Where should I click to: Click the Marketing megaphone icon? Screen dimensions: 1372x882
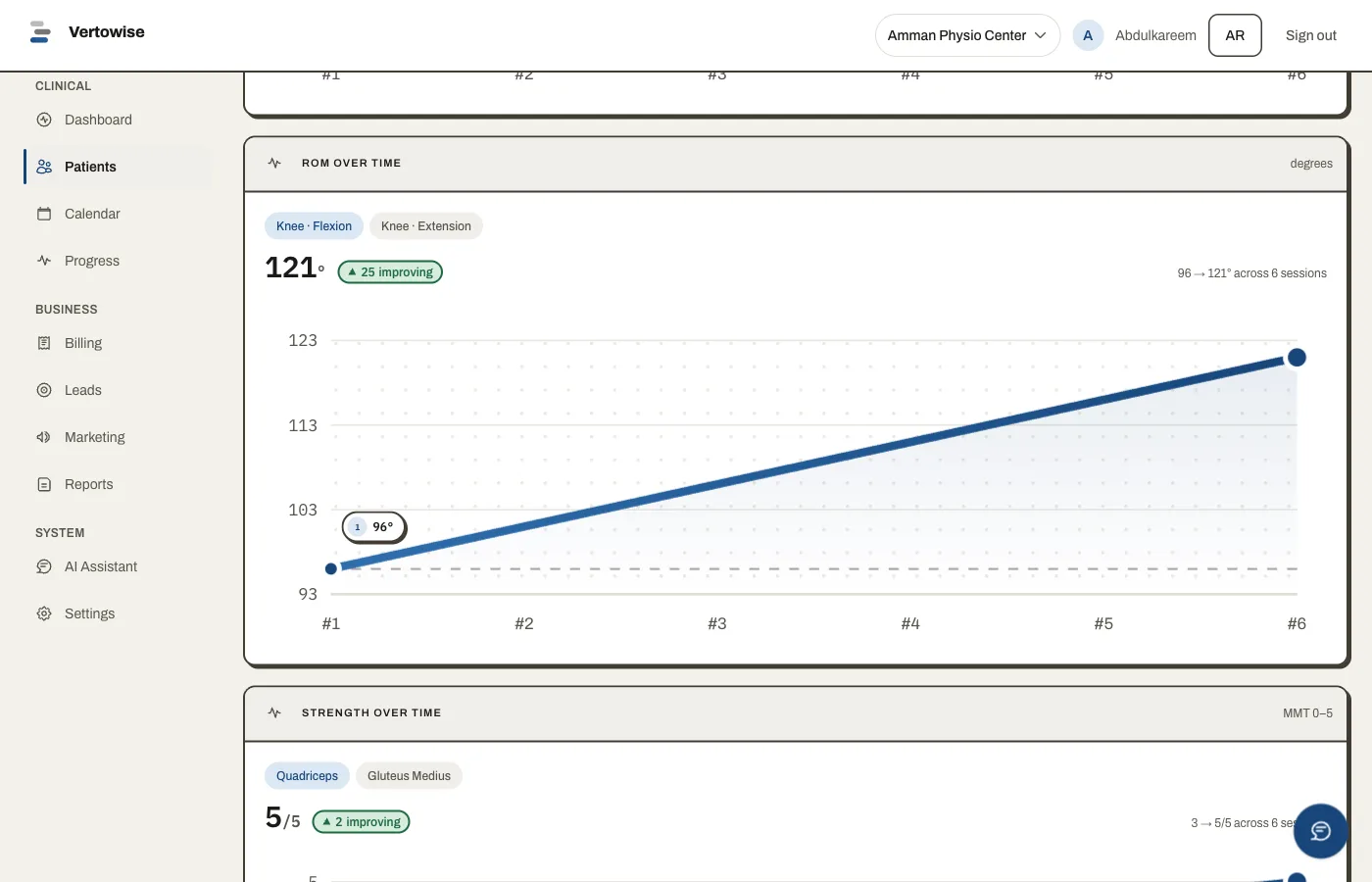(x=44, y=437)
